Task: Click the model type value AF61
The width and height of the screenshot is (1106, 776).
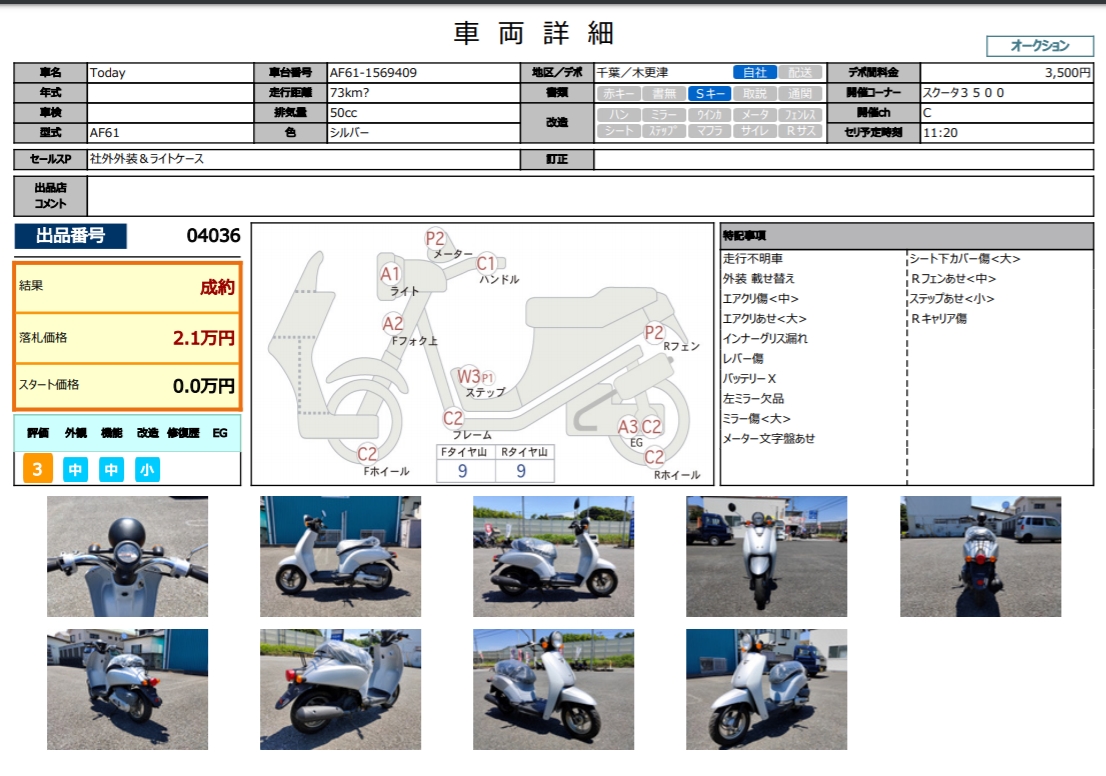Action: click(104, 133)
